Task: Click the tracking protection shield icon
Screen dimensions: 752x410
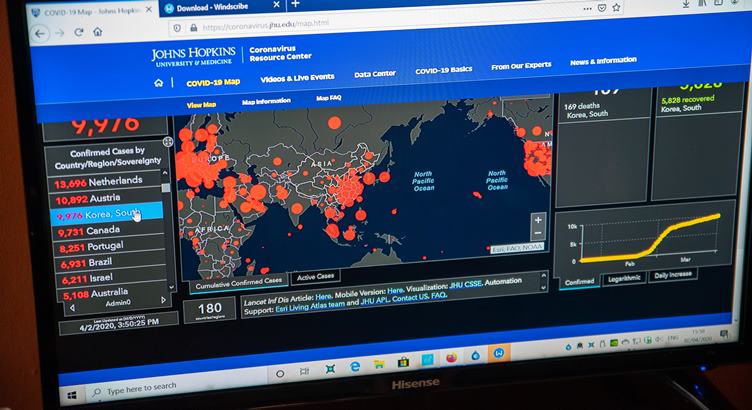Action: click(177, 28)
